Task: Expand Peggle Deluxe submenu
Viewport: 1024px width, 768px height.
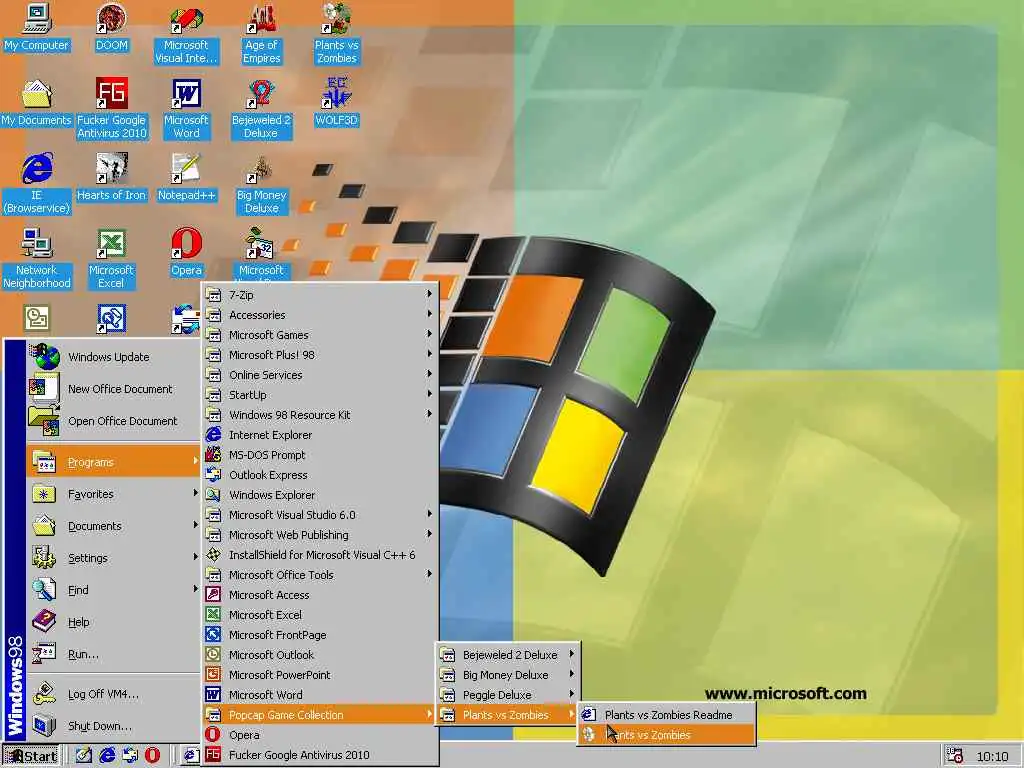Action: [x=507, y=695]
